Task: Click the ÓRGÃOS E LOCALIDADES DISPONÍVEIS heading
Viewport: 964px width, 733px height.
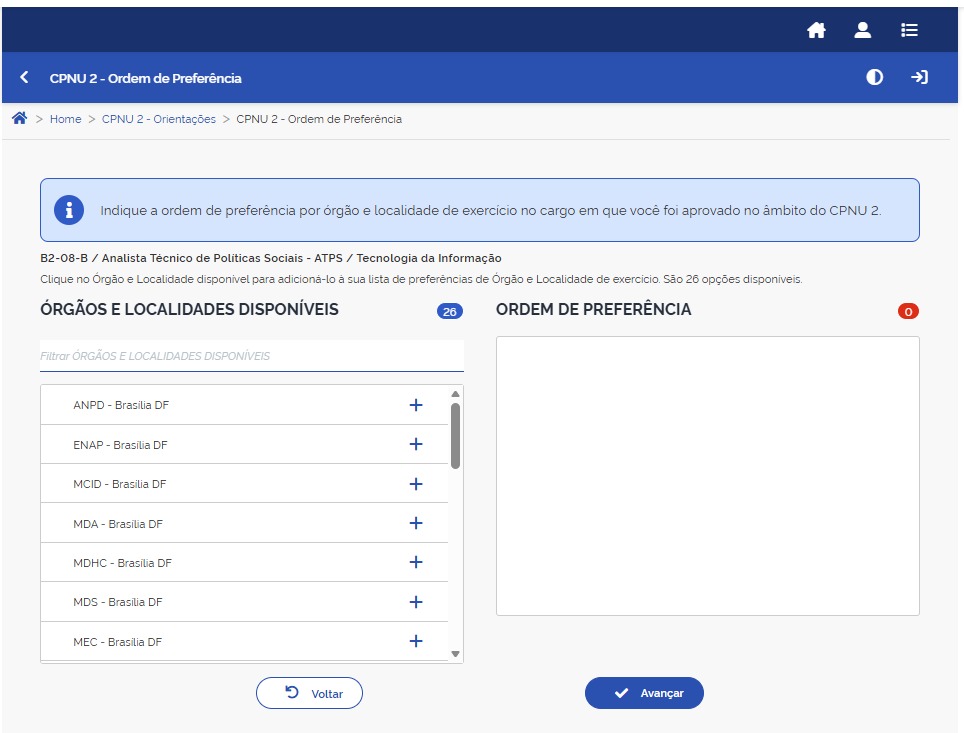Action: pos(189,309)
